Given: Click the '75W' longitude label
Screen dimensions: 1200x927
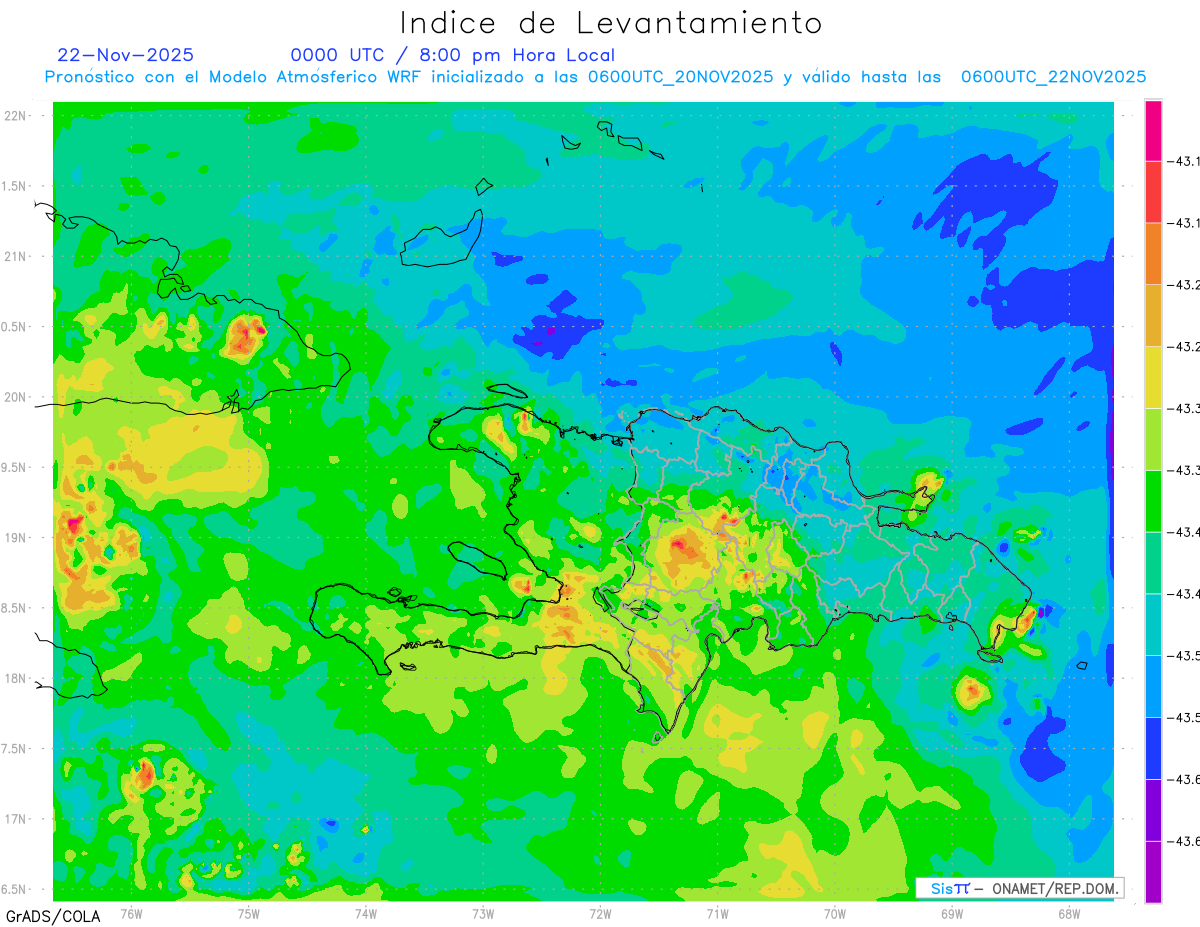Looking at the screenshot, I should (249, 914).
